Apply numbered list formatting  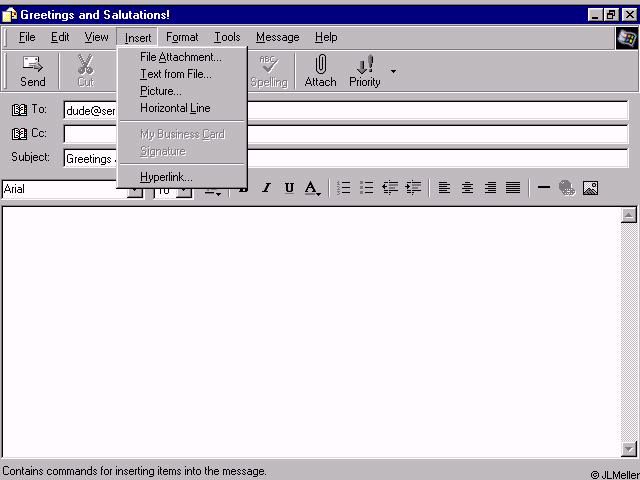(x=344, y=188)
